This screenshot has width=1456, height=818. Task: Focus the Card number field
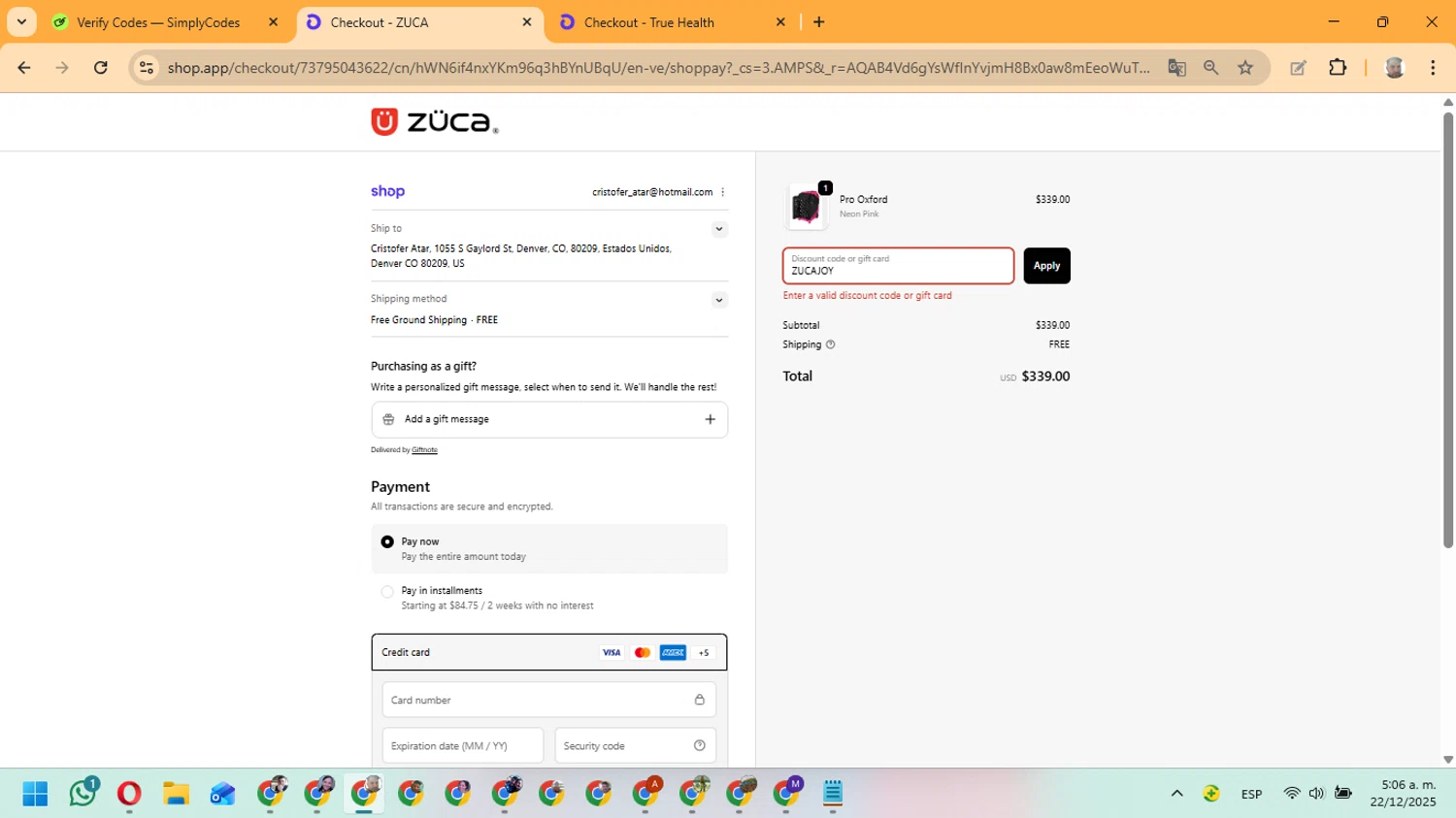(x=549, y=700)
